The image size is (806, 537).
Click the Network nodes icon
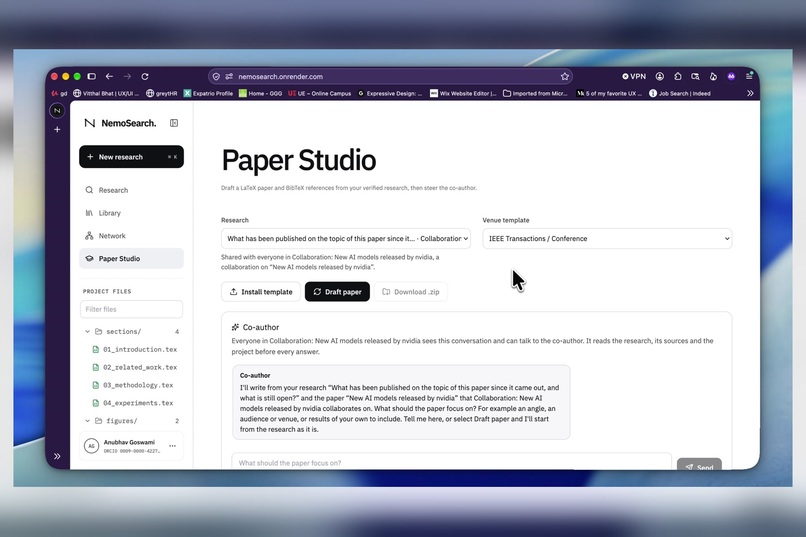click(x=89, y=236)
